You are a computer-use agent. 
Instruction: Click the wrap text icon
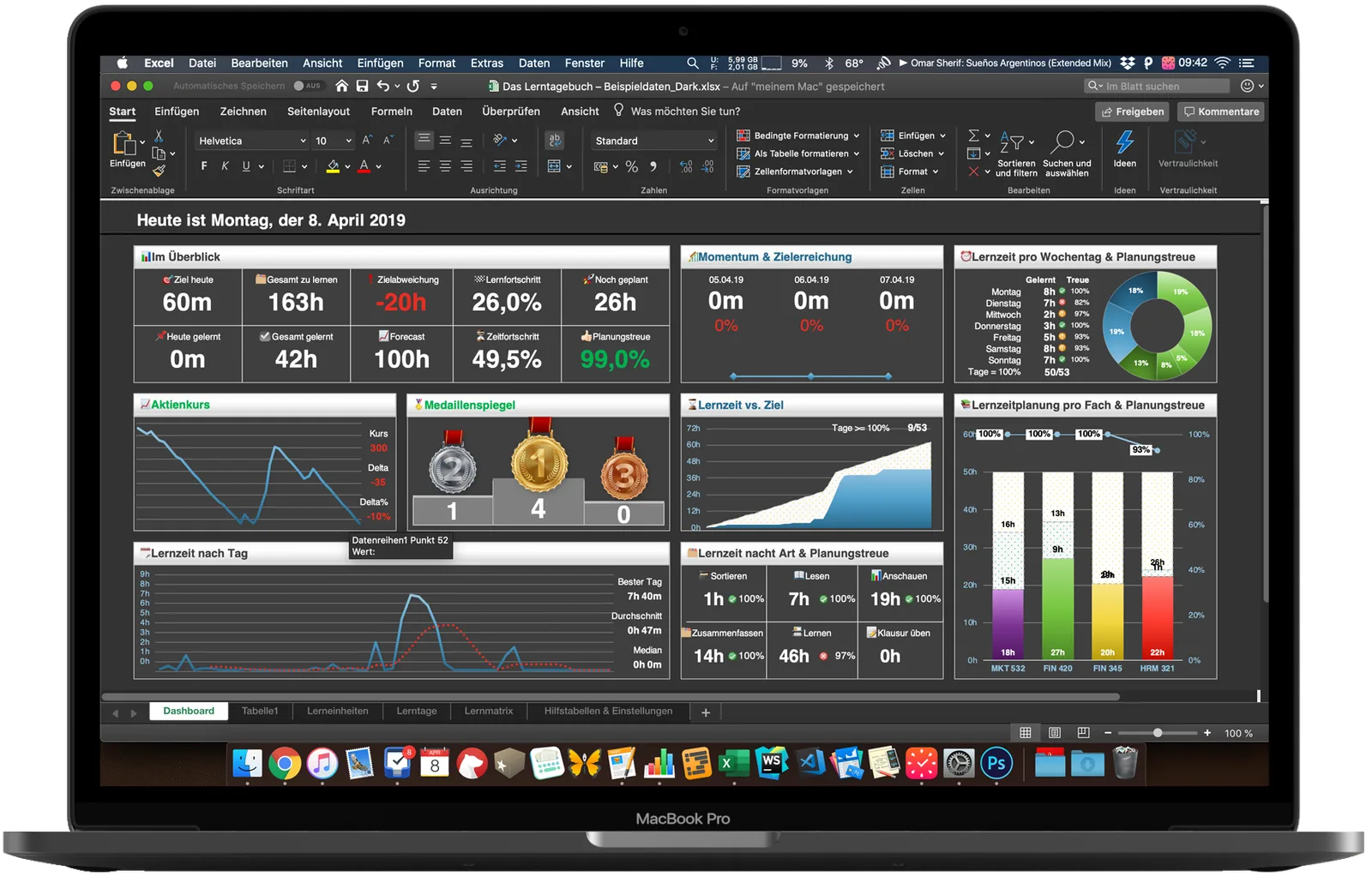(x=555, y=141)
